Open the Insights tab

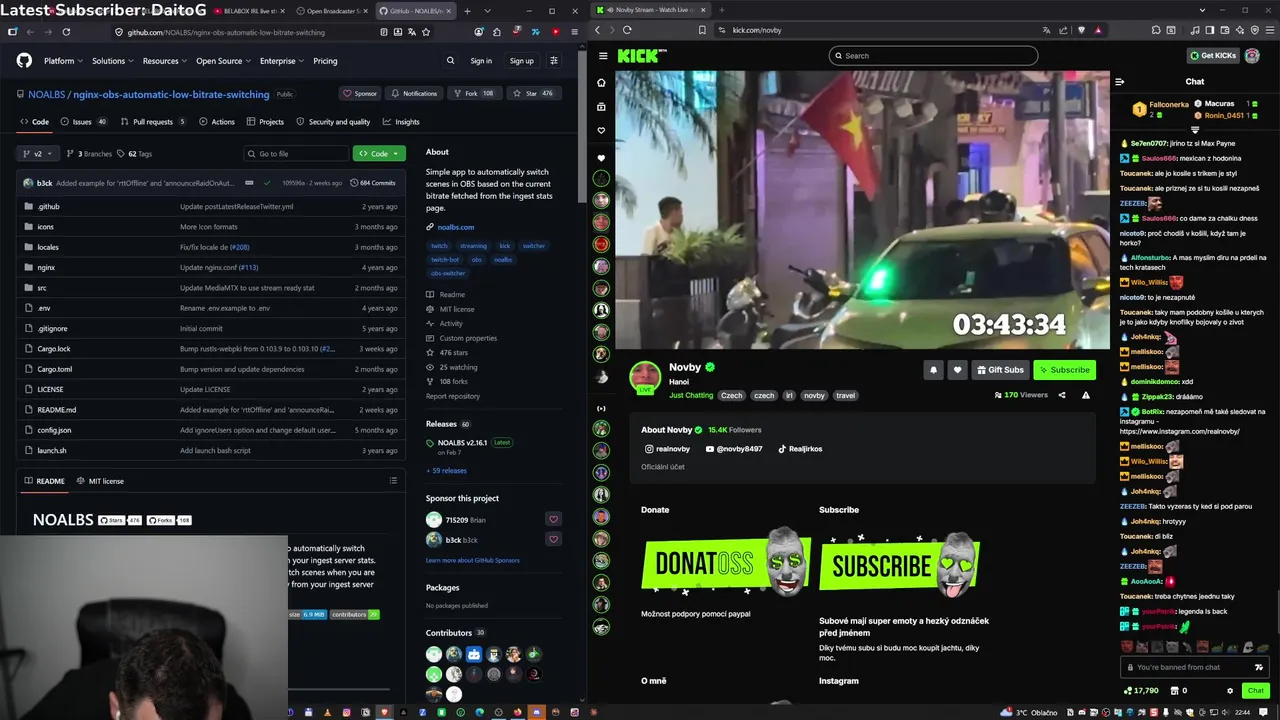click(400, 122)
